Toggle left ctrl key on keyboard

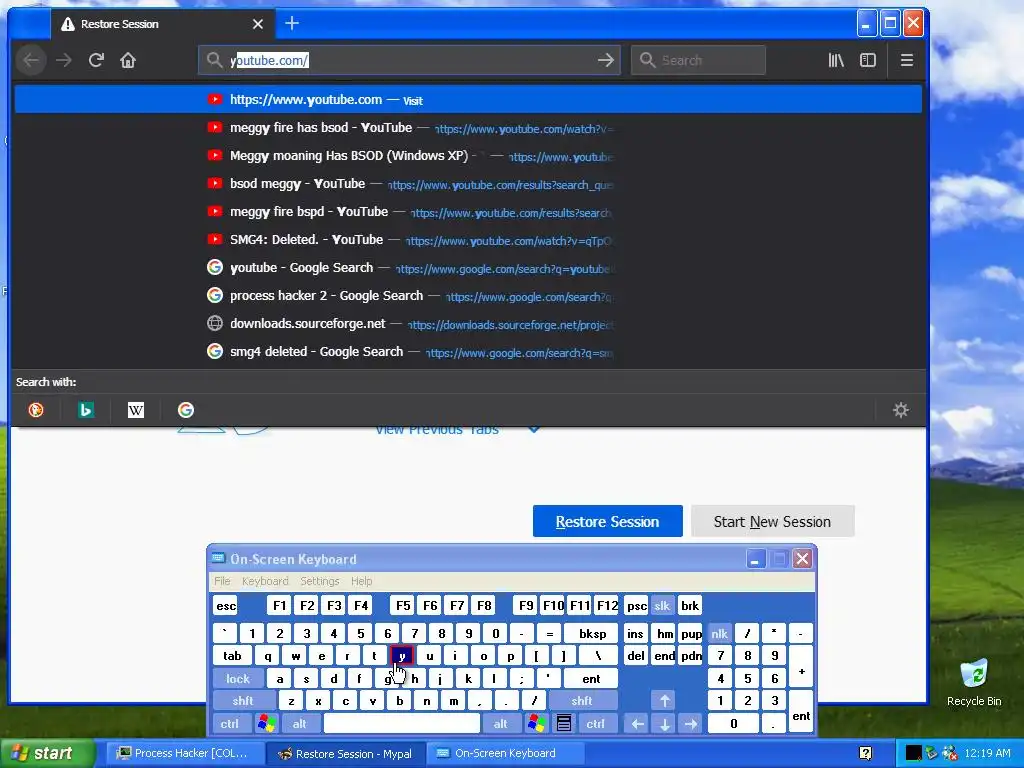(x=229, y=724)
